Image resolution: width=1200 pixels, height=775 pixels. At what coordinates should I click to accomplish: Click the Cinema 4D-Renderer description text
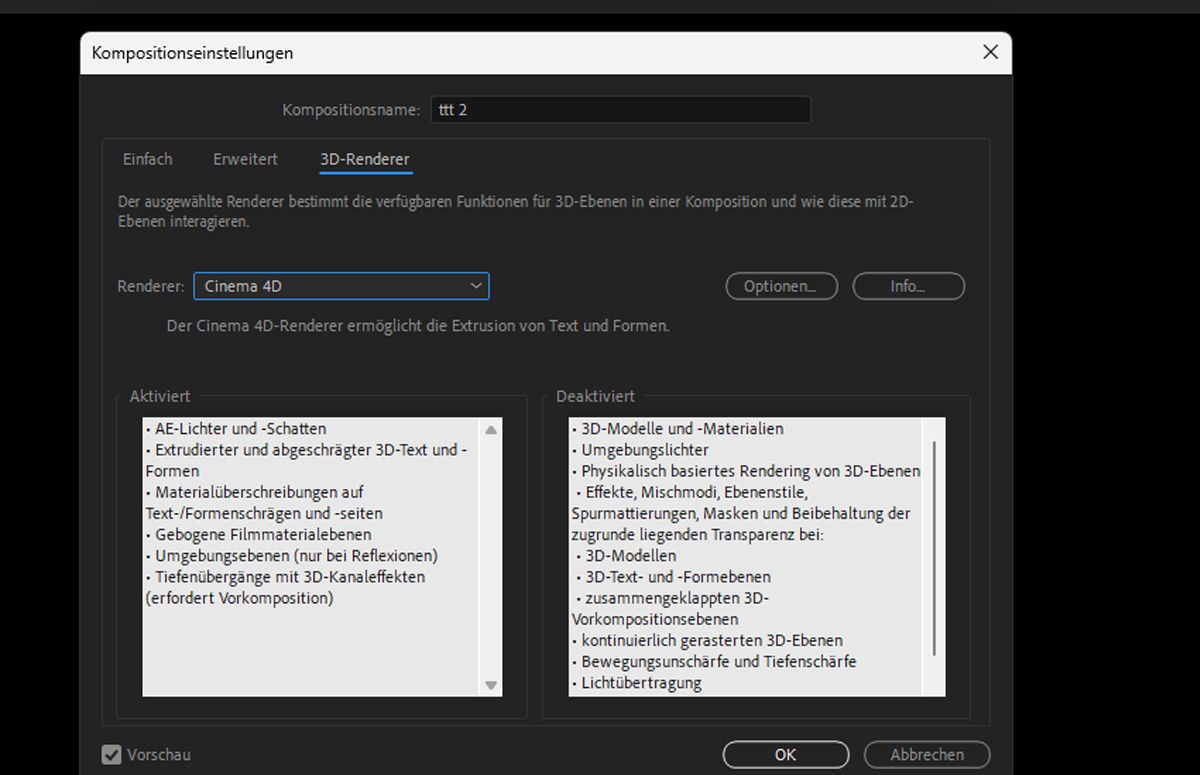[x=418, y=326]
